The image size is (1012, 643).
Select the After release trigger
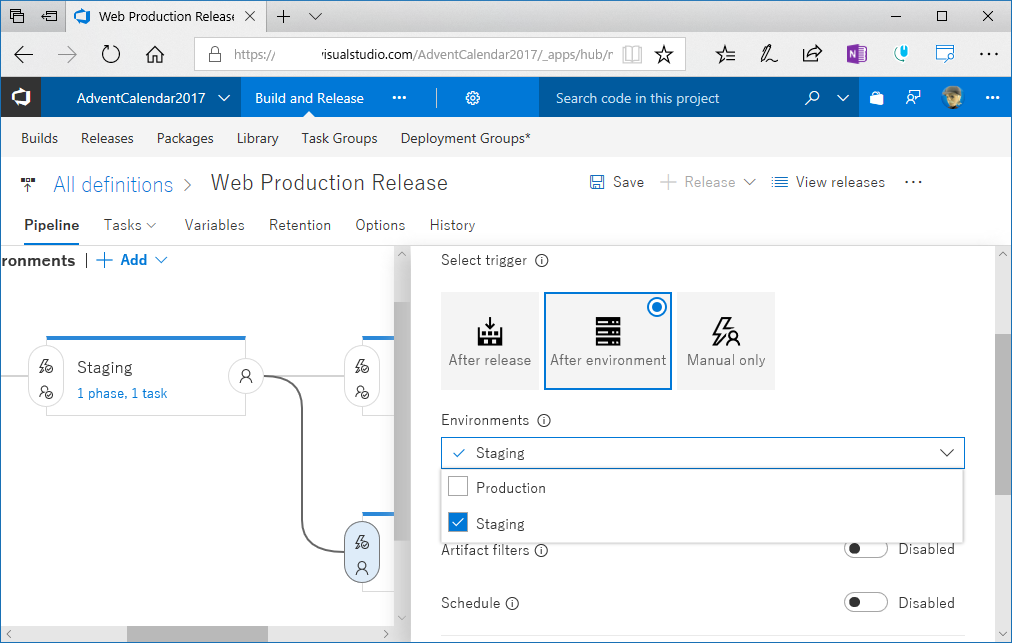490,341
